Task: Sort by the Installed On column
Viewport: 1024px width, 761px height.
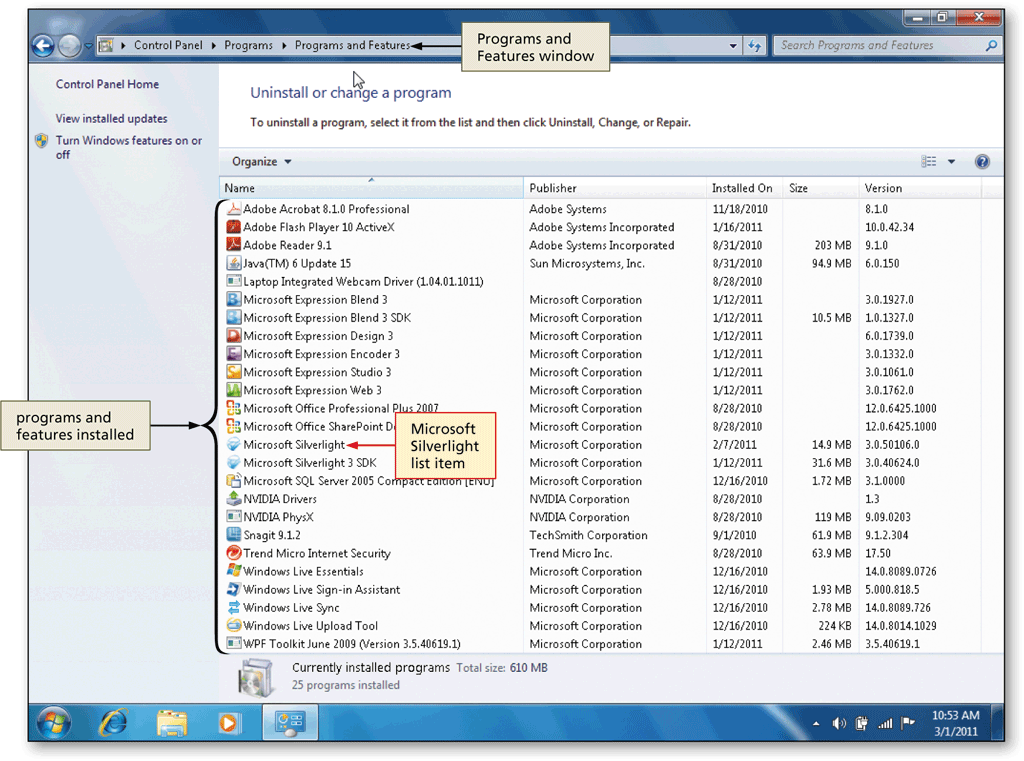Action: (744, 188)
